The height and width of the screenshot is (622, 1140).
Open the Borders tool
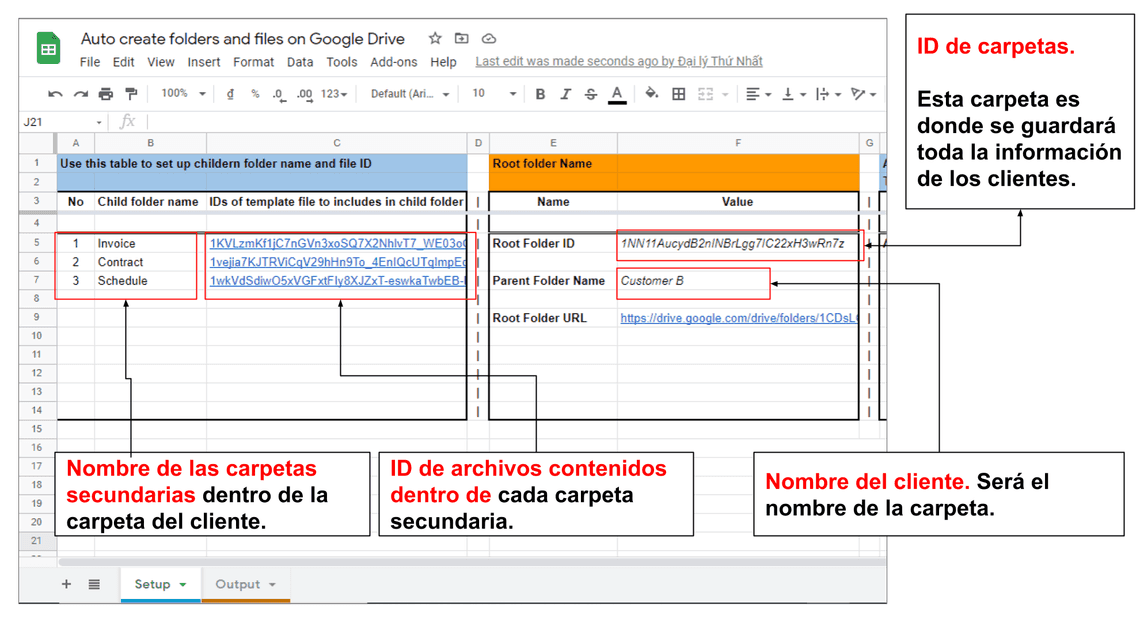pyautogui.click(x=678, y=94)
